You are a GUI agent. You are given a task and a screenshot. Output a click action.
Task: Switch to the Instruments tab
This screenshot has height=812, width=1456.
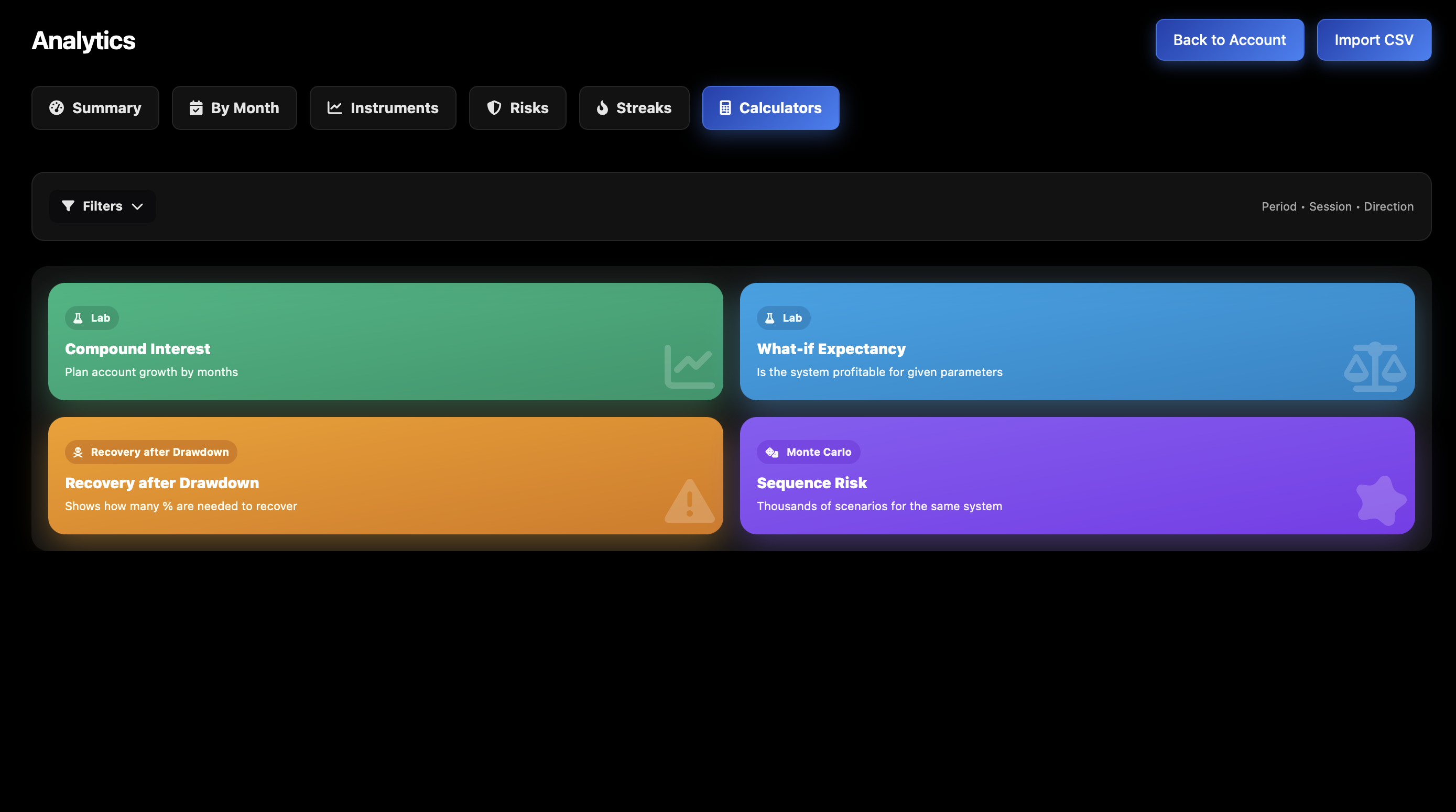383,108
